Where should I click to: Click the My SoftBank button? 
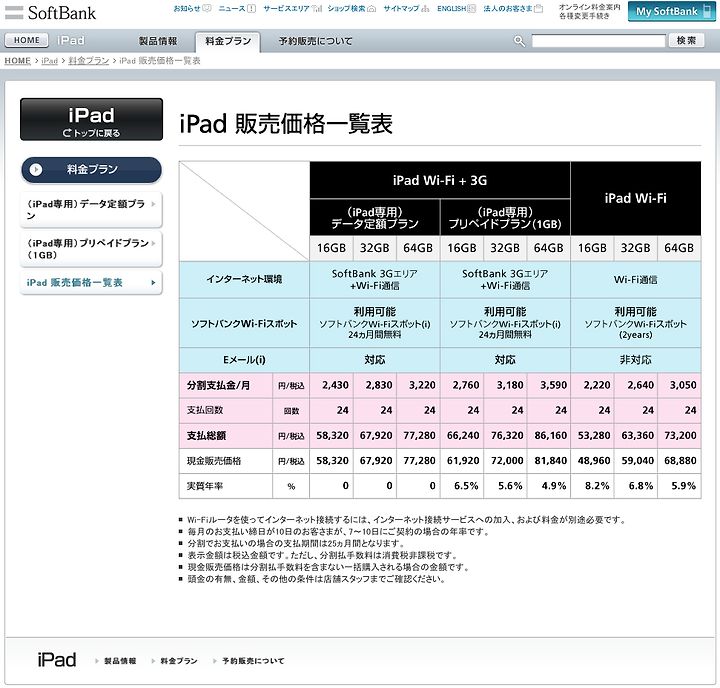click(671, 11)
